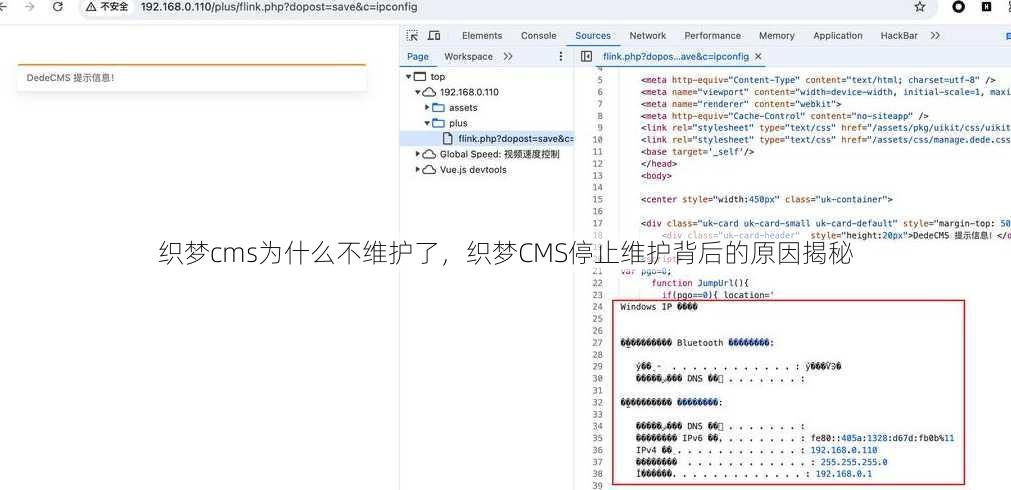Click the '<base target='_self'/>' code line
Viewport: 1011px width, 490px height.
click(698, 152)
